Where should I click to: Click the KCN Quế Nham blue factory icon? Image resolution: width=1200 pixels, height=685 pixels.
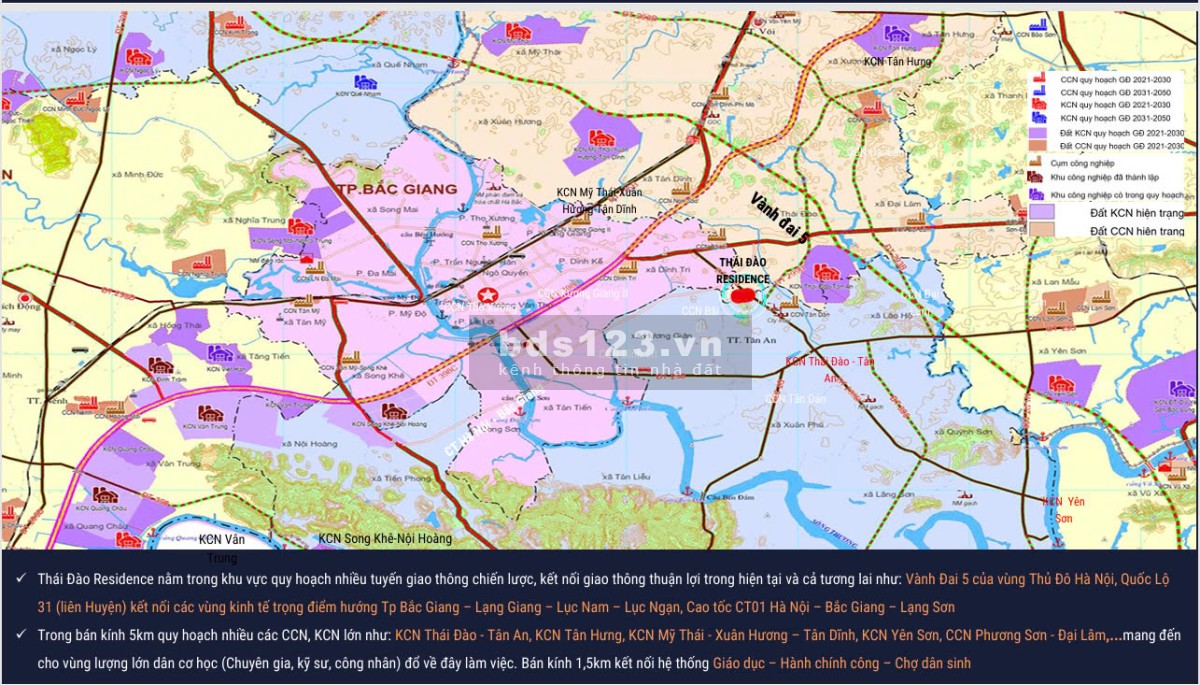pyautogui.click(x=364, y=82)
